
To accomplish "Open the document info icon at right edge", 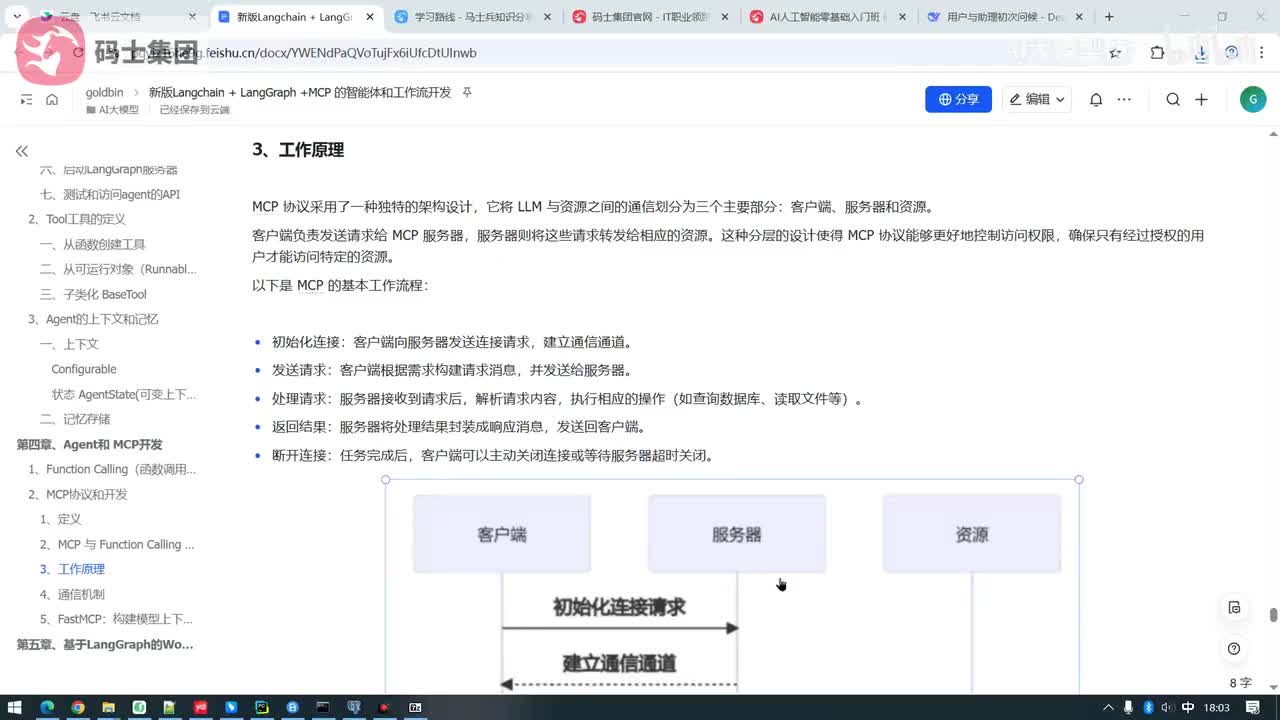I will pos(1234,608).
